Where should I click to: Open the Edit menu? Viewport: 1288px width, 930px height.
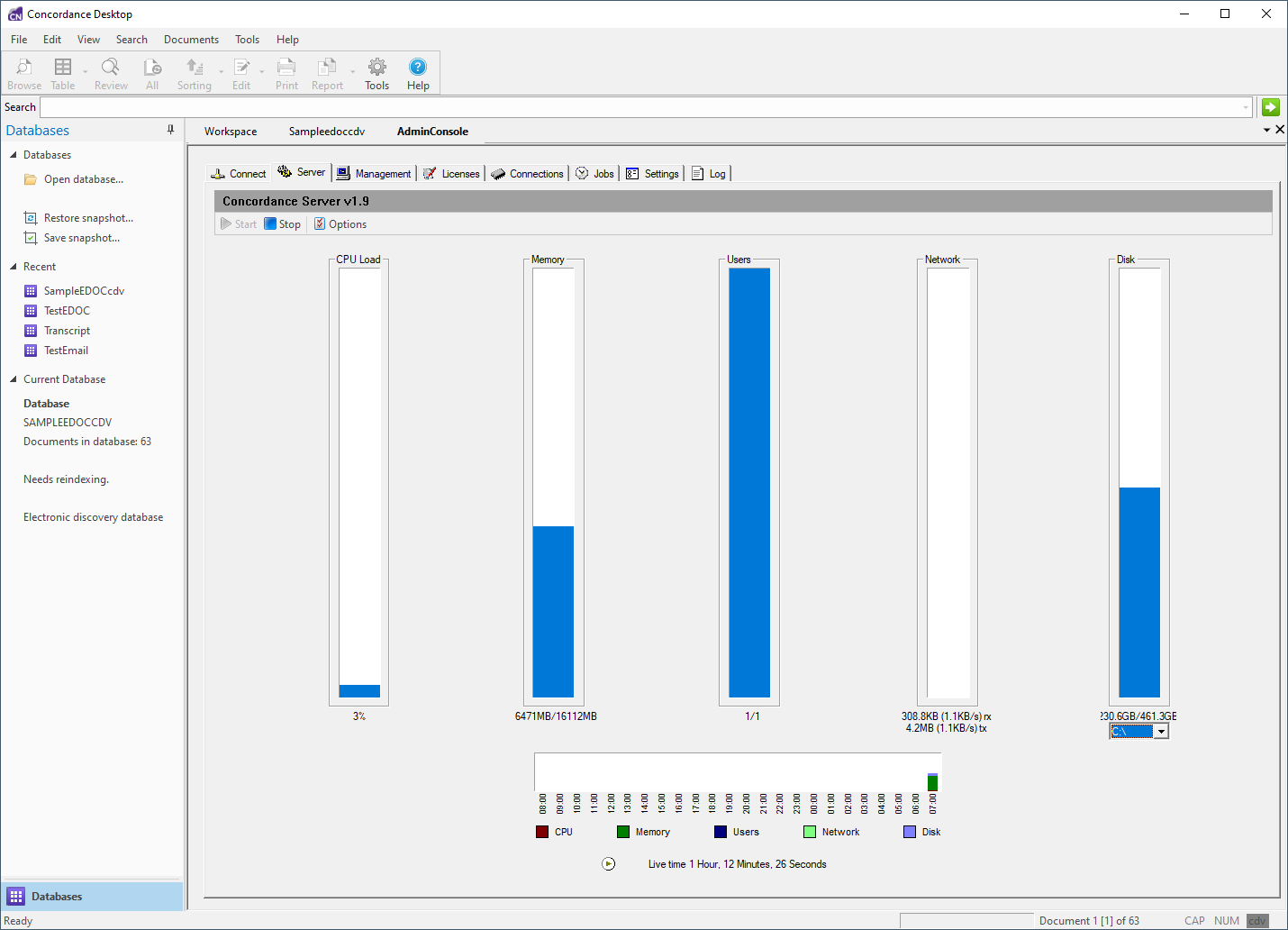click(x=52, y=40)
